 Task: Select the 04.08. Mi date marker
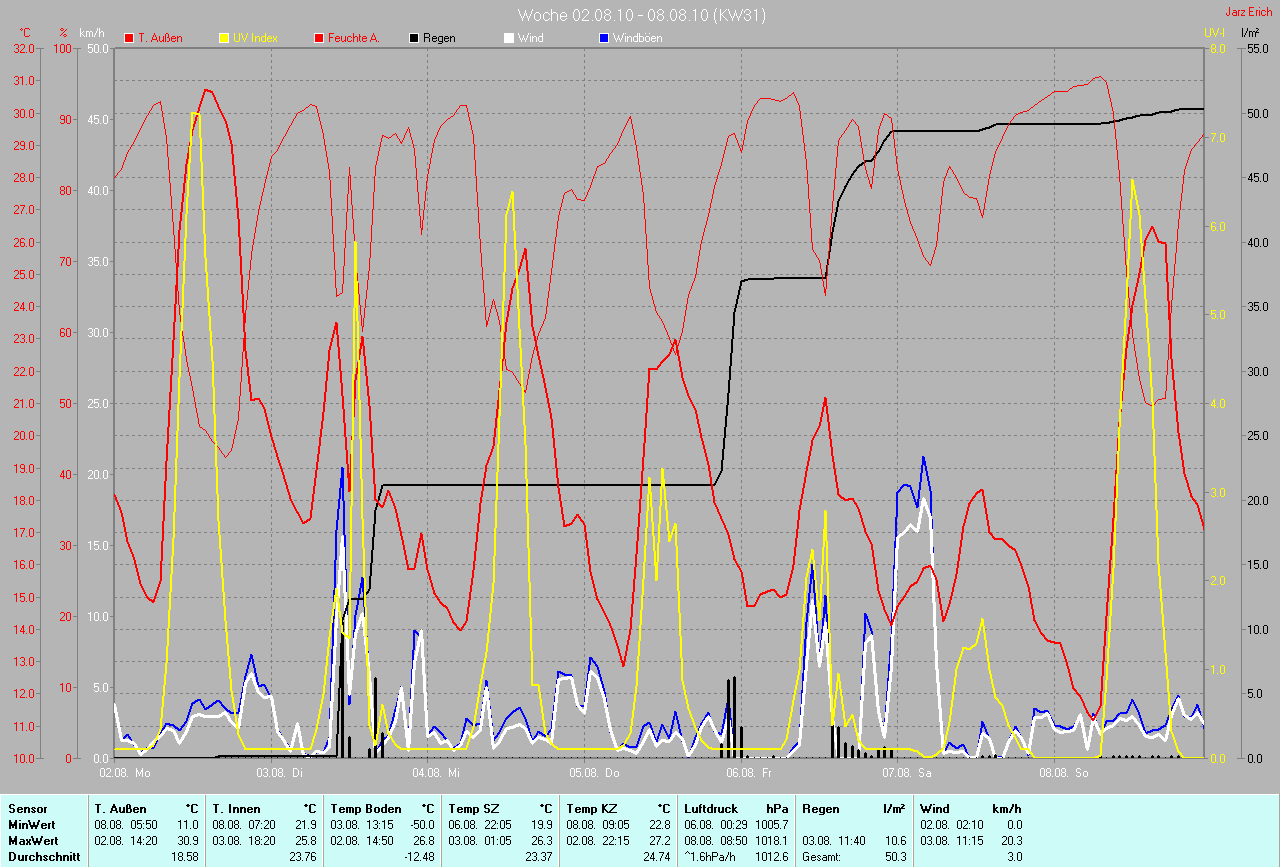pos(436,773)
